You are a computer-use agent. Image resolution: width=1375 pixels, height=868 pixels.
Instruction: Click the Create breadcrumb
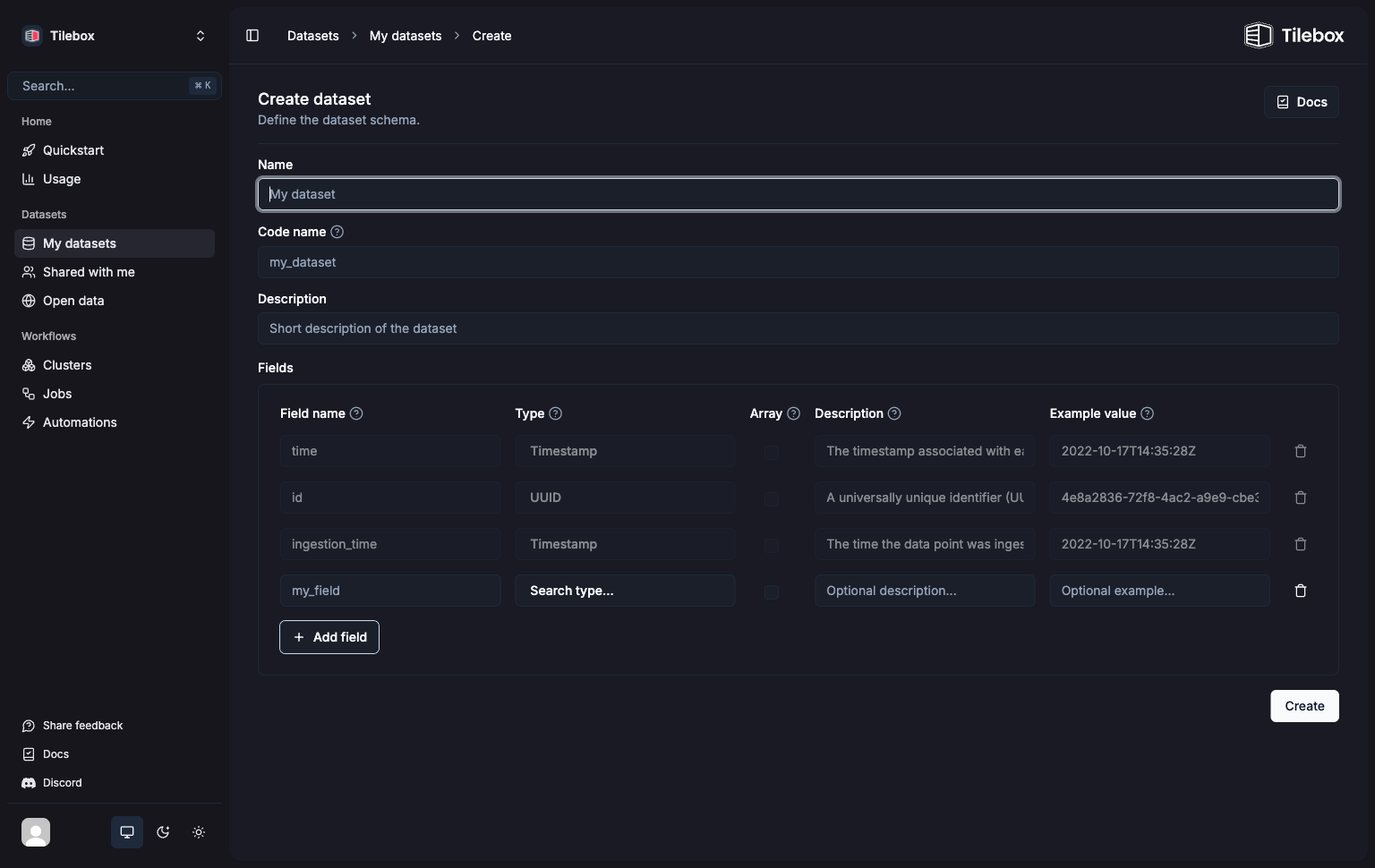pyautogui.click(x=492, y=36)
